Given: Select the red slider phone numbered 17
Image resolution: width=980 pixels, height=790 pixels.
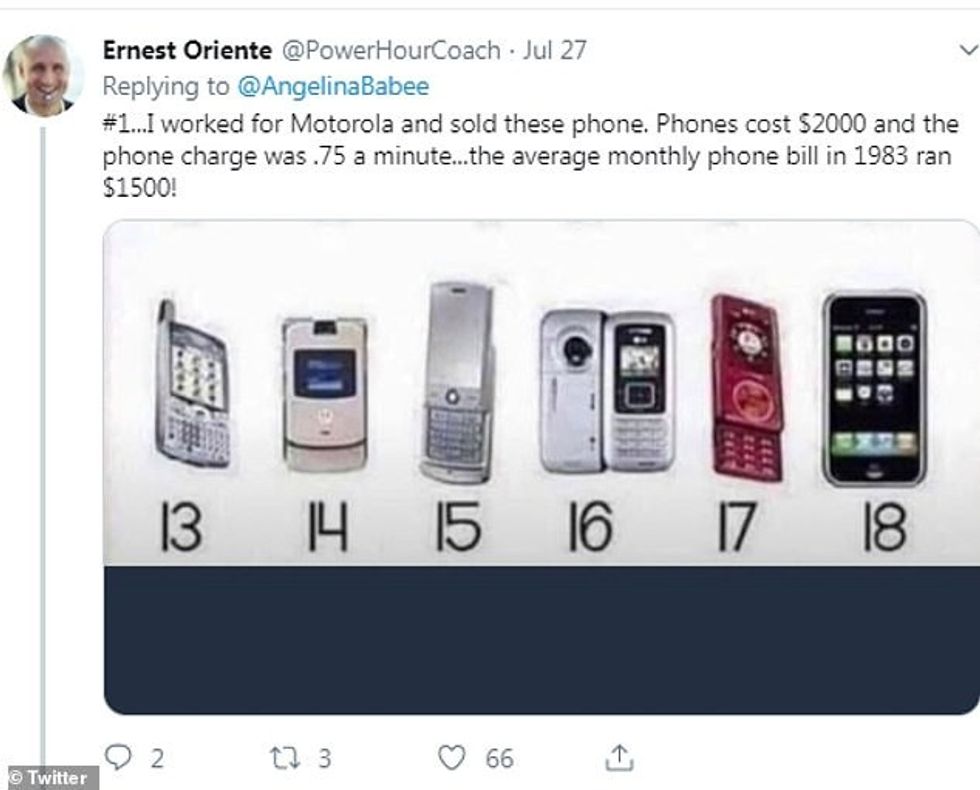Looking at the screenshot, I should tap(746, 388).
